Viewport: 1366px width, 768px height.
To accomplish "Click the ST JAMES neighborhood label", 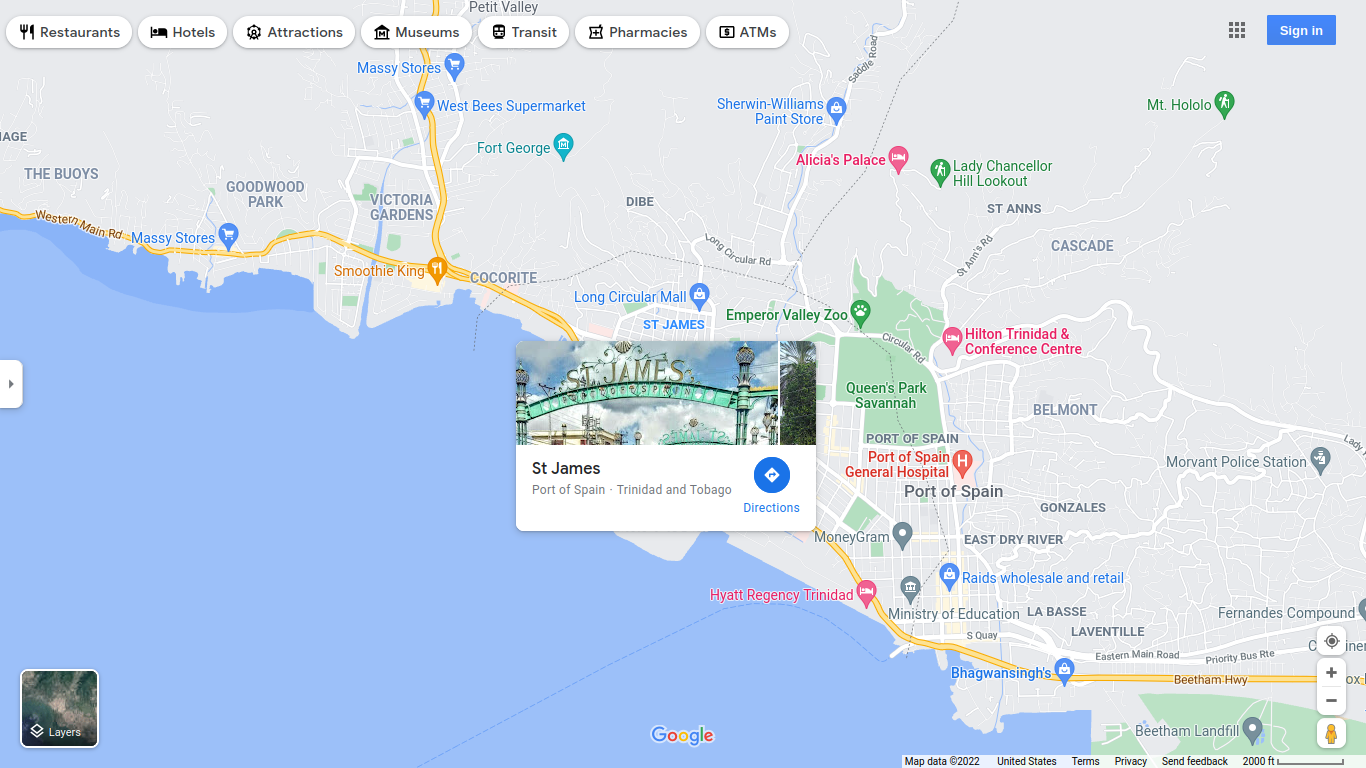I will click(x=674, y=325).
